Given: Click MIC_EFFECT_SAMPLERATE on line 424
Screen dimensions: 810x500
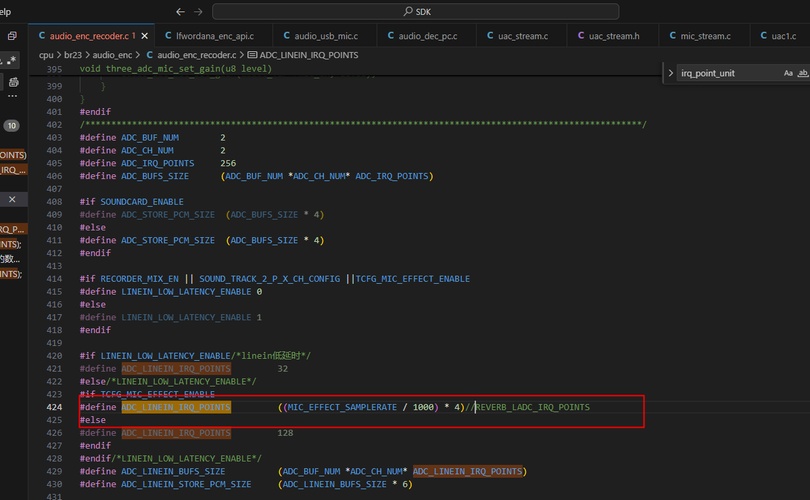Looking at the screenshot, I should click(x=342, y=407).
